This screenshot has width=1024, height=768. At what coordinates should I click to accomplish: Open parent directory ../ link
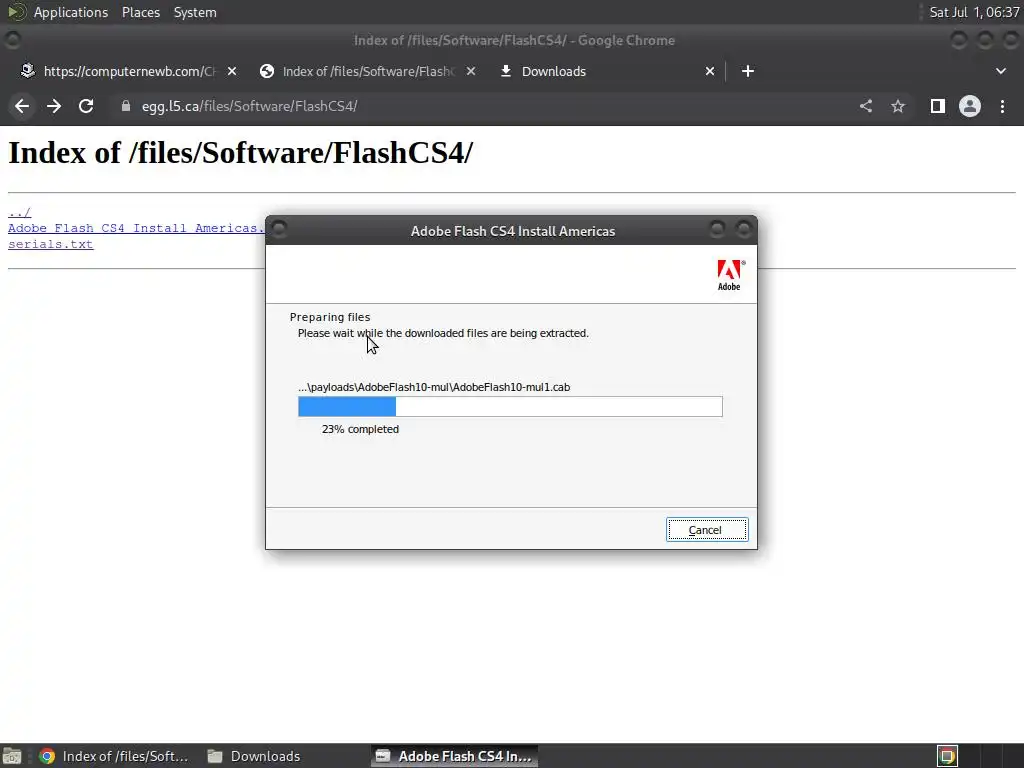(20, 212)
